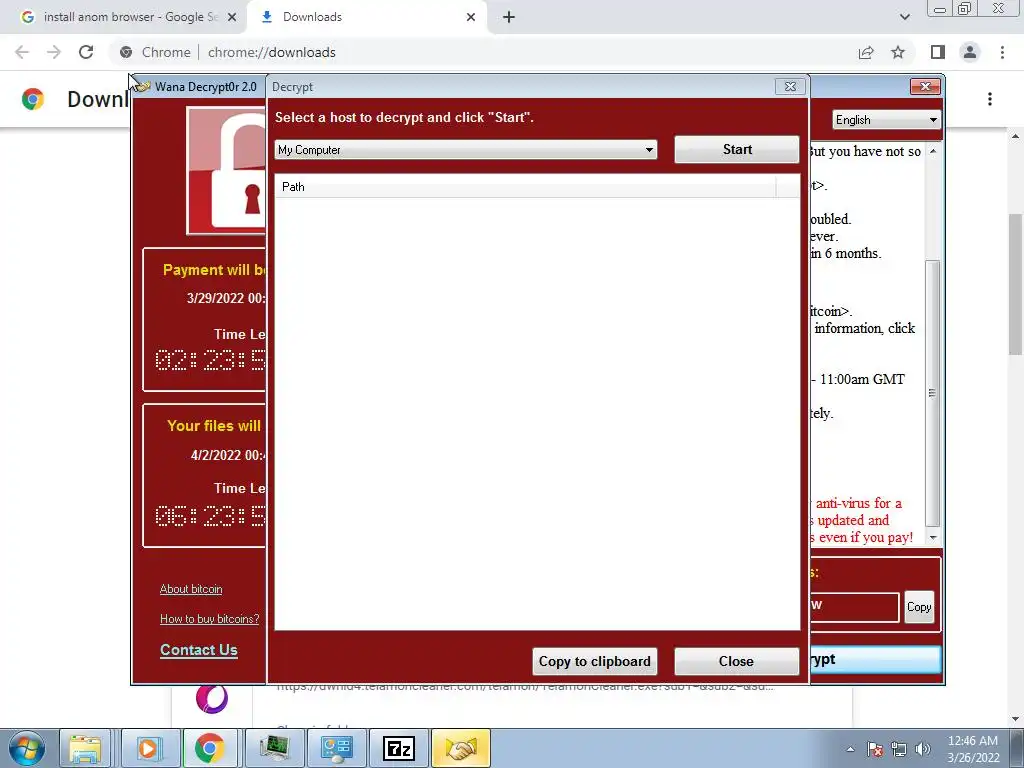1024x768 pixels.
Task: Open the Chrome profile avatar
Action: tap(970, 52)
